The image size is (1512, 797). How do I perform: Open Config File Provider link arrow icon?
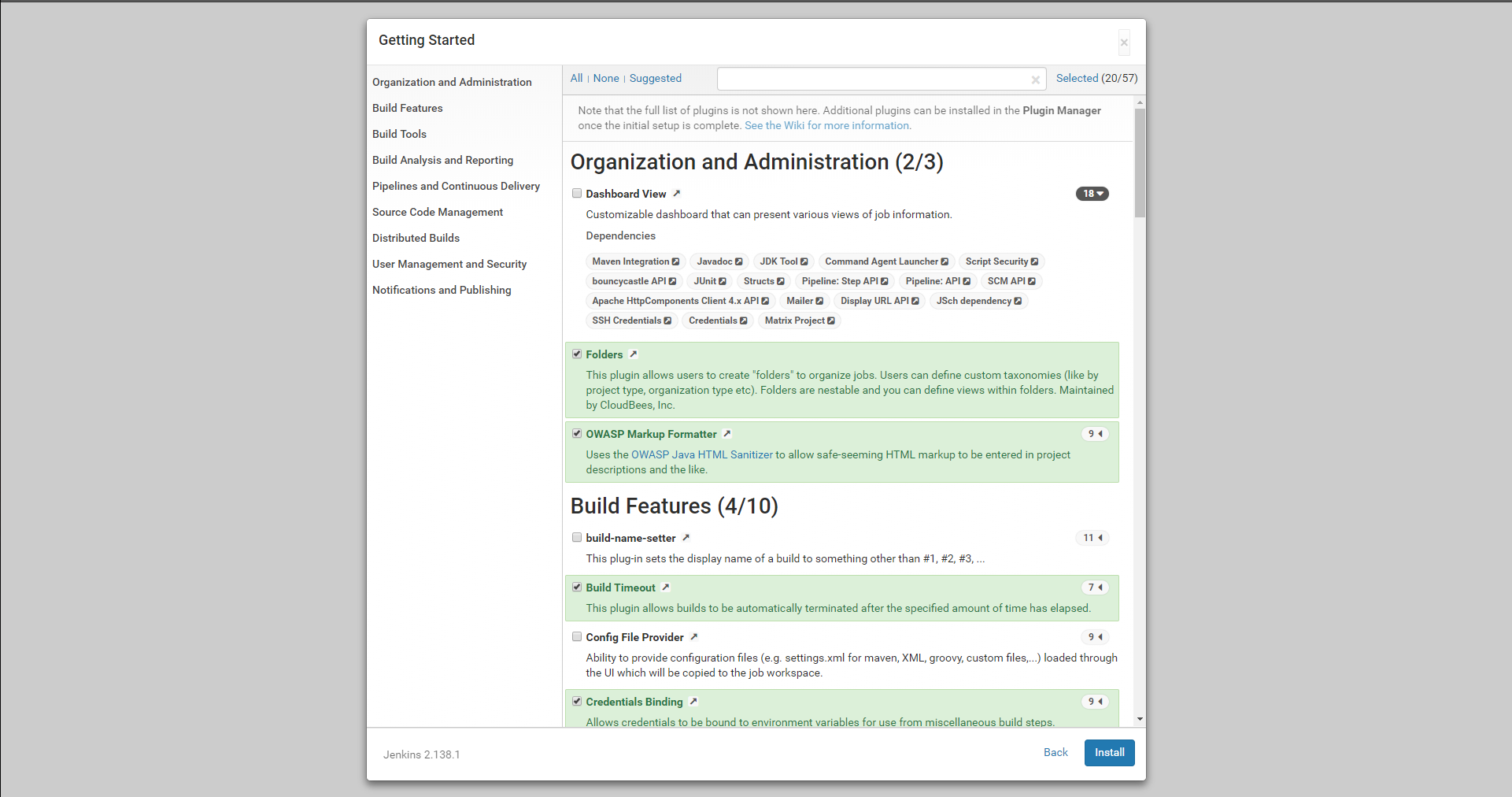(693, 637)
